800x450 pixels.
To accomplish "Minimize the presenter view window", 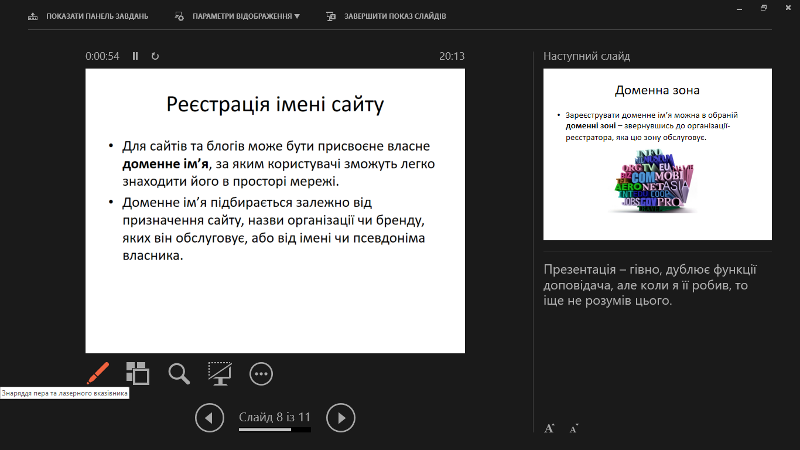I will 739,9.
